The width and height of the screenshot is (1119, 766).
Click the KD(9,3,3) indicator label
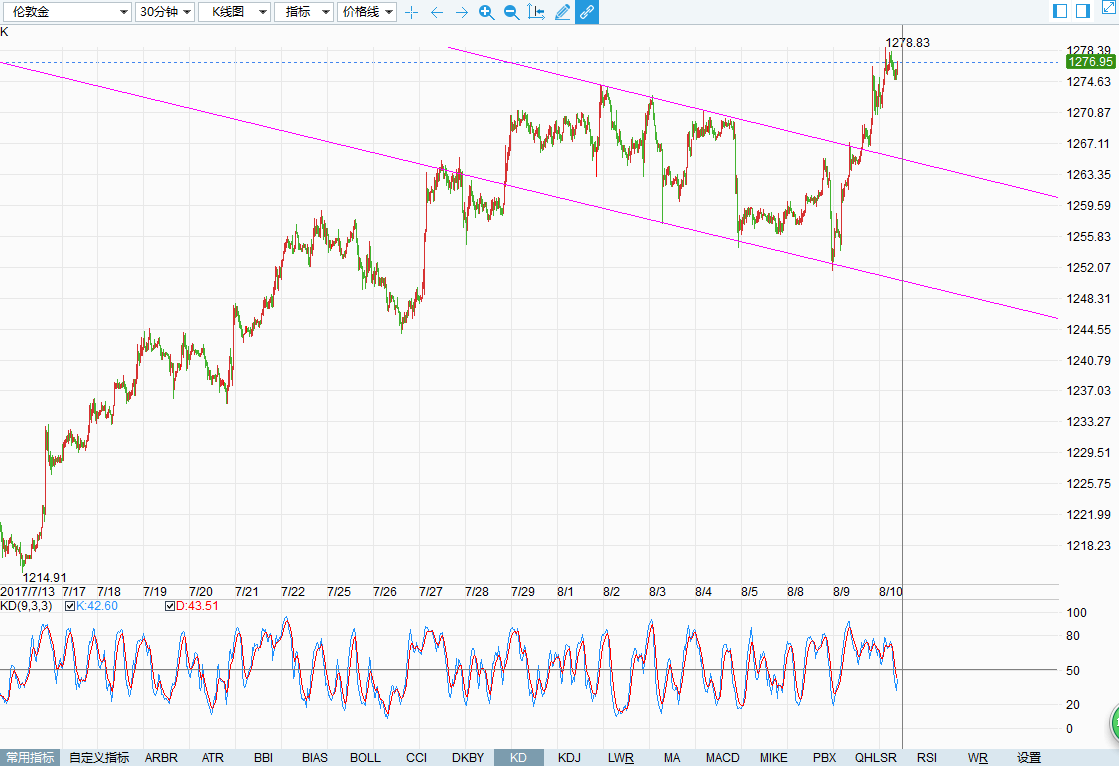tap(26, 606)
